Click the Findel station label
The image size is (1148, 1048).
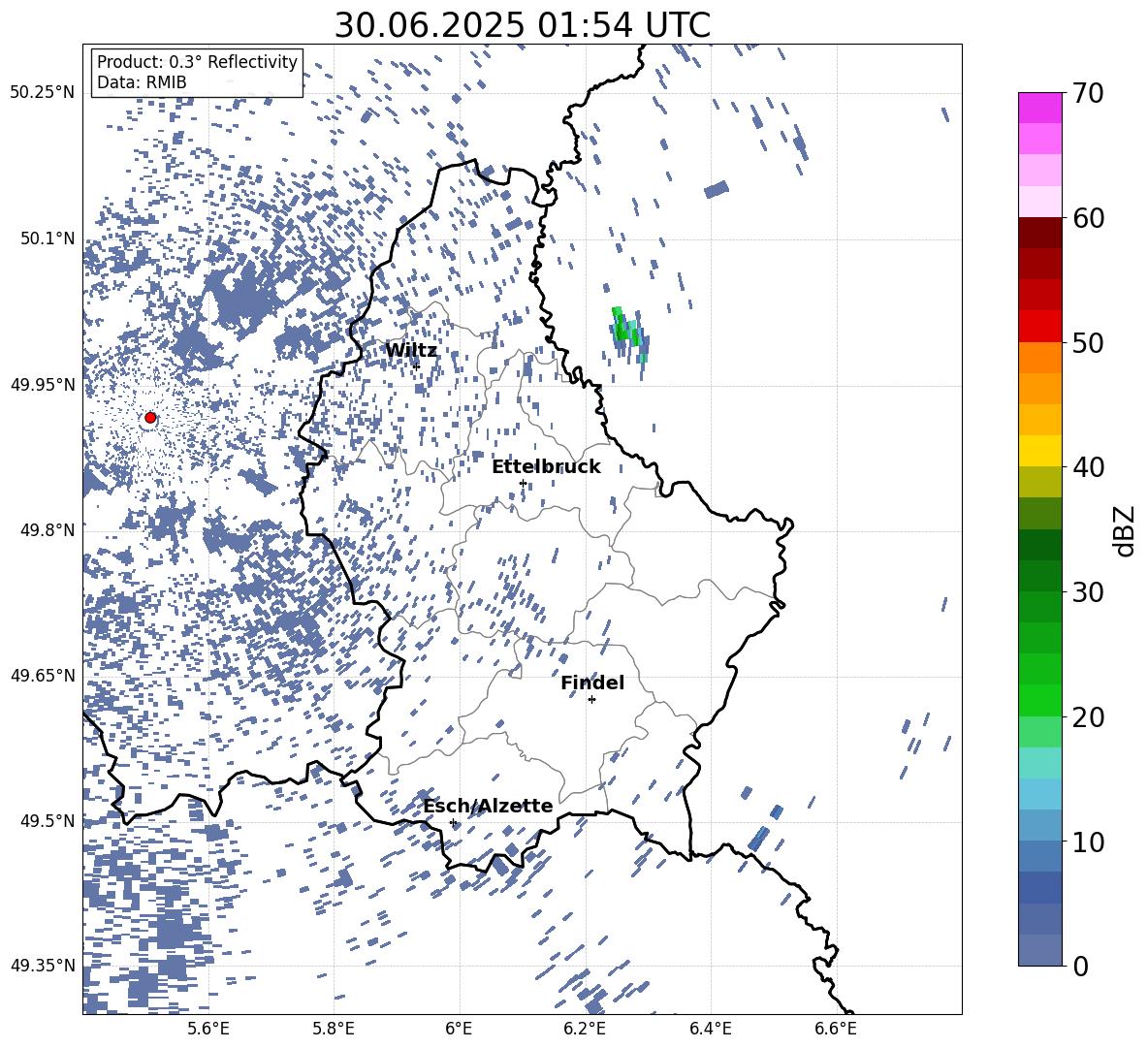coord(592,683)
